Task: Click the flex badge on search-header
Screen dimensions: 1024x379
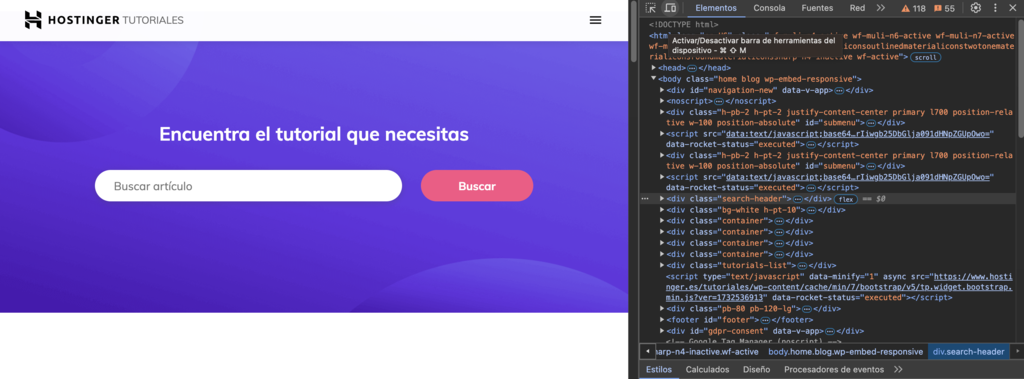Action: 846,199
